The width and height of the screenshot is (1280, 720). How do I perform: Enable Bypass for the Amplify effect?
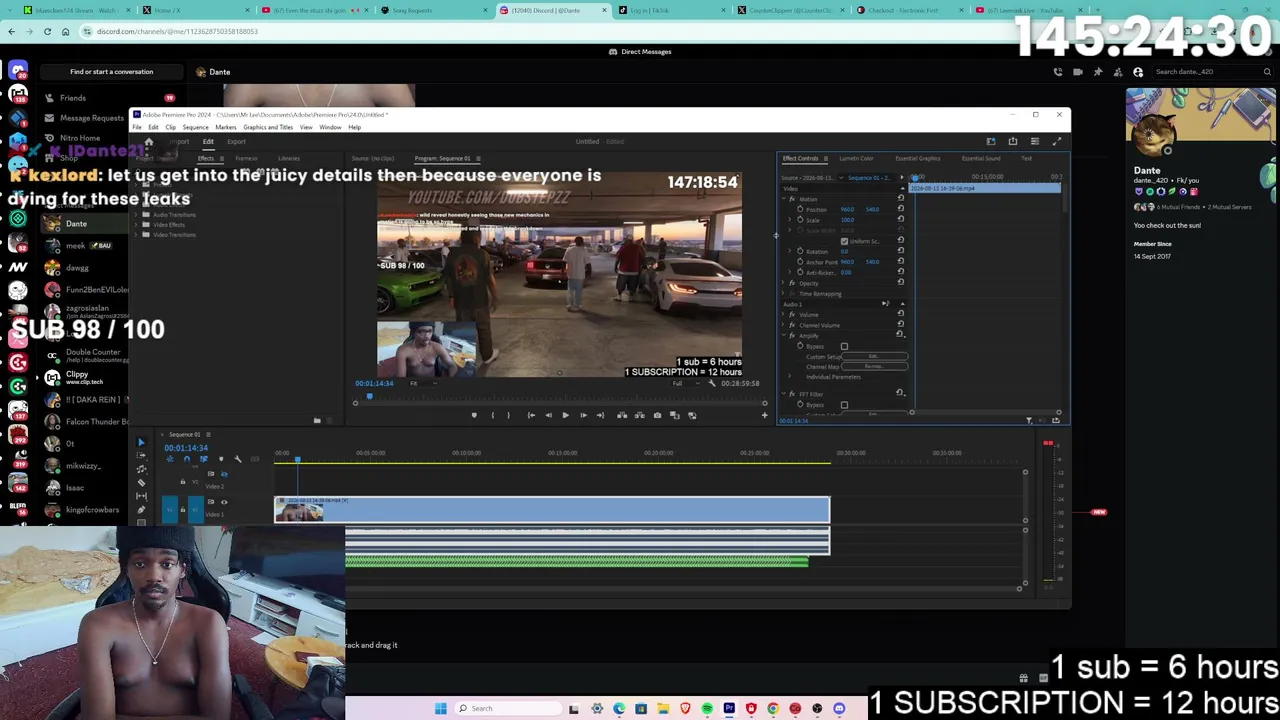coord(844,347)
